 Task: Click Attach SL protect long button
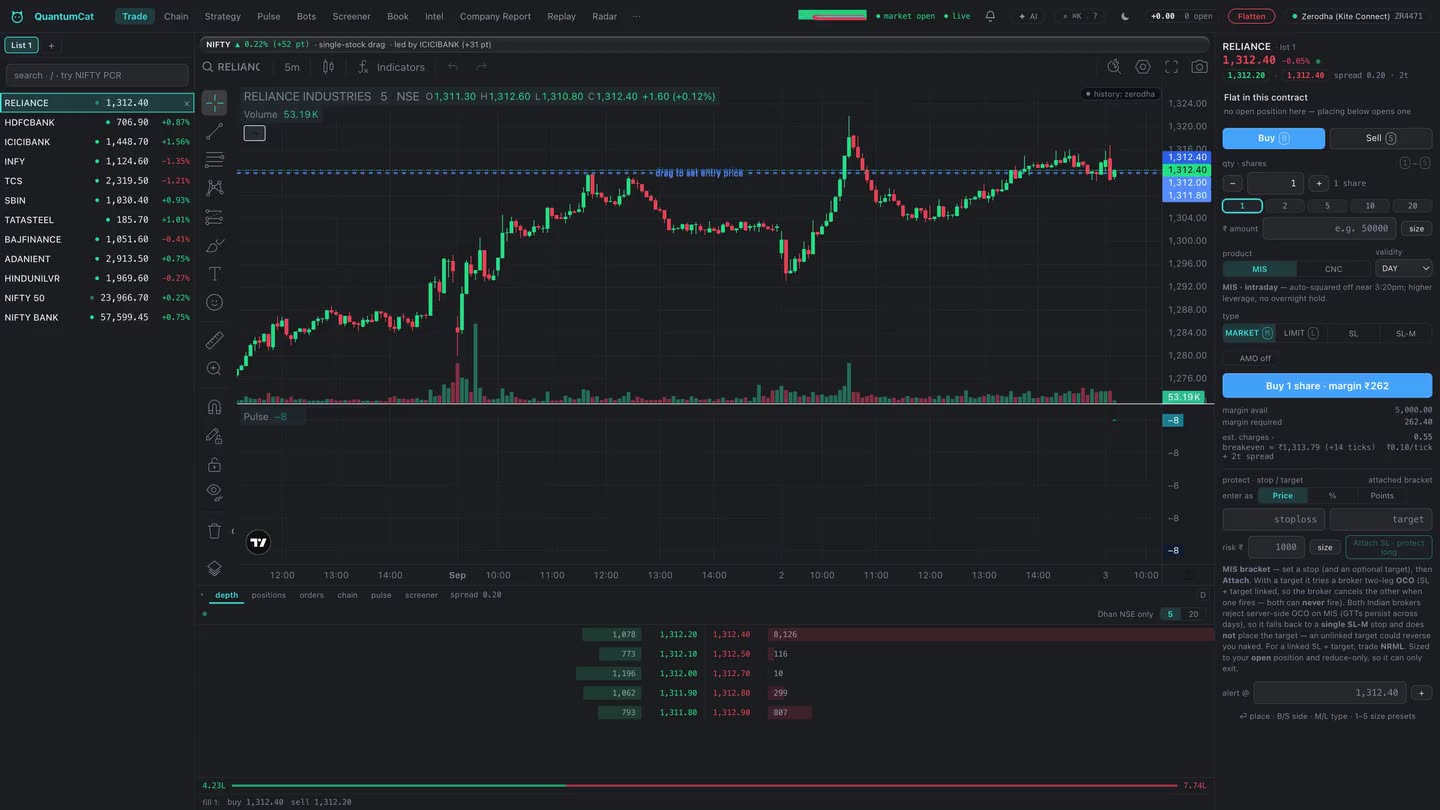click(1388, 547)
